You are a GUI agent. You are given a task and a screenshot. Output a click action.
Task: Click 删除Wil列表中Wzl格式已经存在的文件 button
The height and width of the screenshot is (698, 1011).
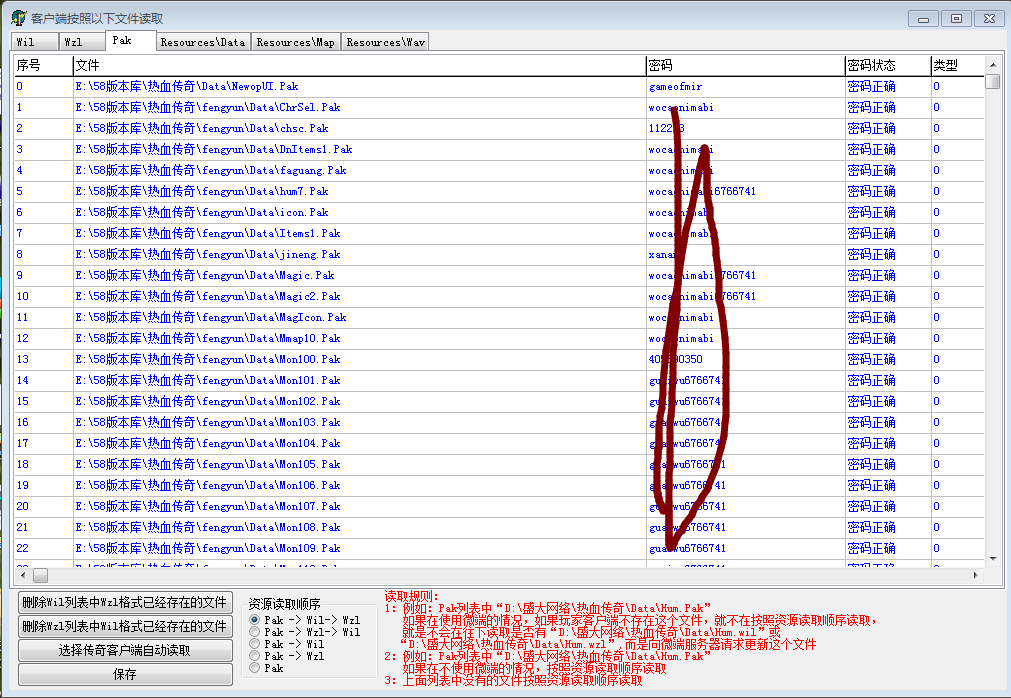click(125, 602)
